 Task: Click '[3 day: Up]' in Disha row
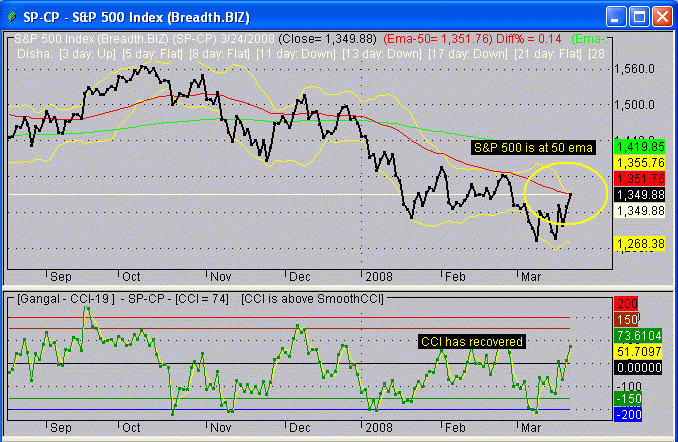tap(87, 54)
